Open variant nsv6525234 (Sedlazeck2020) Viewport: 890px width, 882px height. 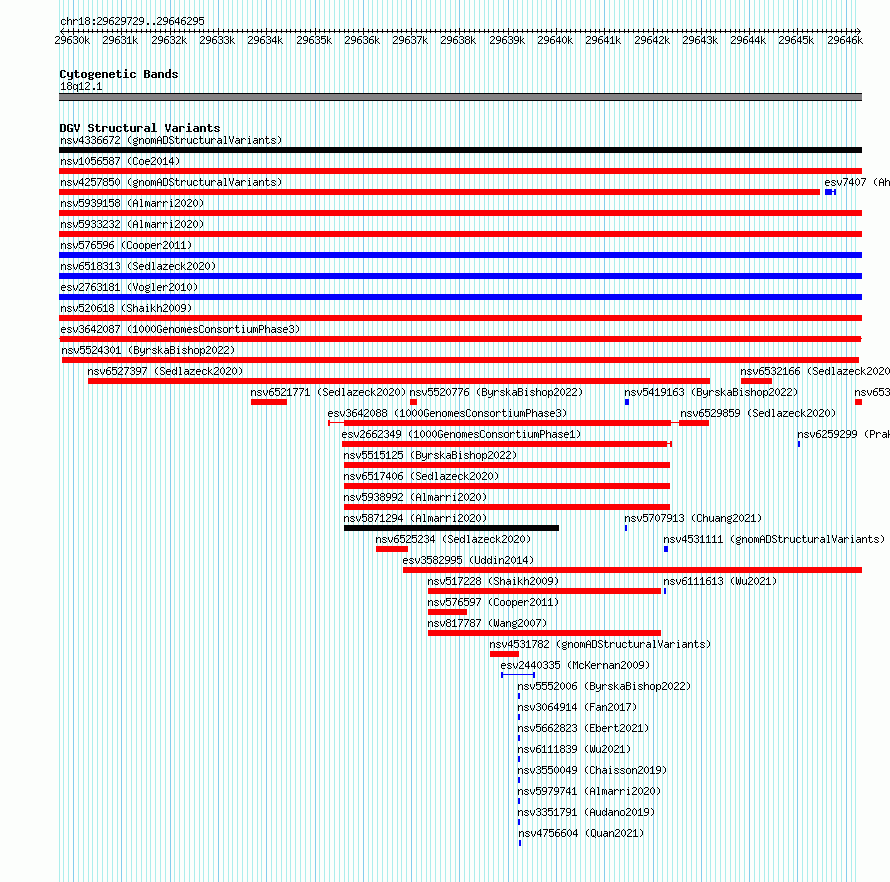453,539
